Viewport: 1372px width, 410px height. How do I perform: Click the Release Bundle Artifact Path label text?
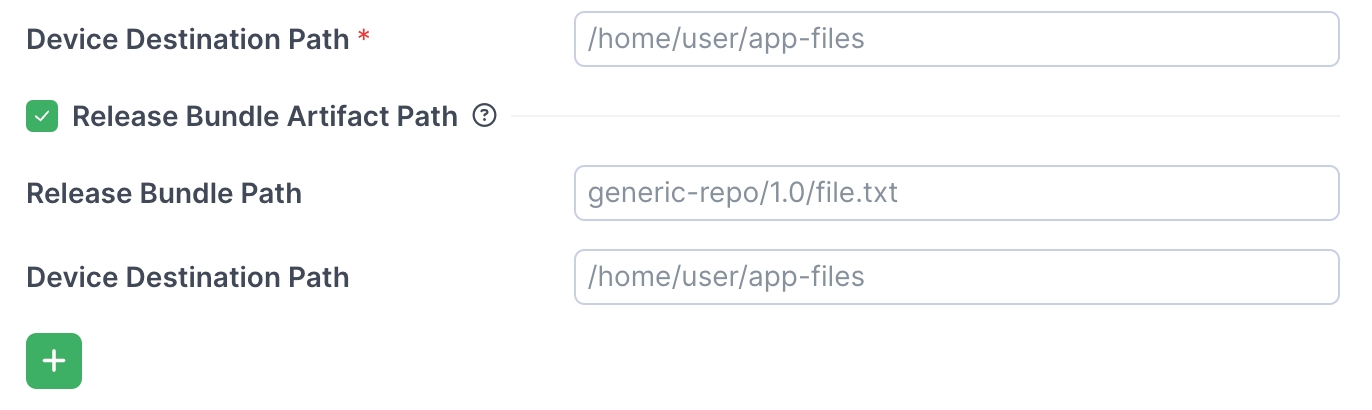coord(265,117)
